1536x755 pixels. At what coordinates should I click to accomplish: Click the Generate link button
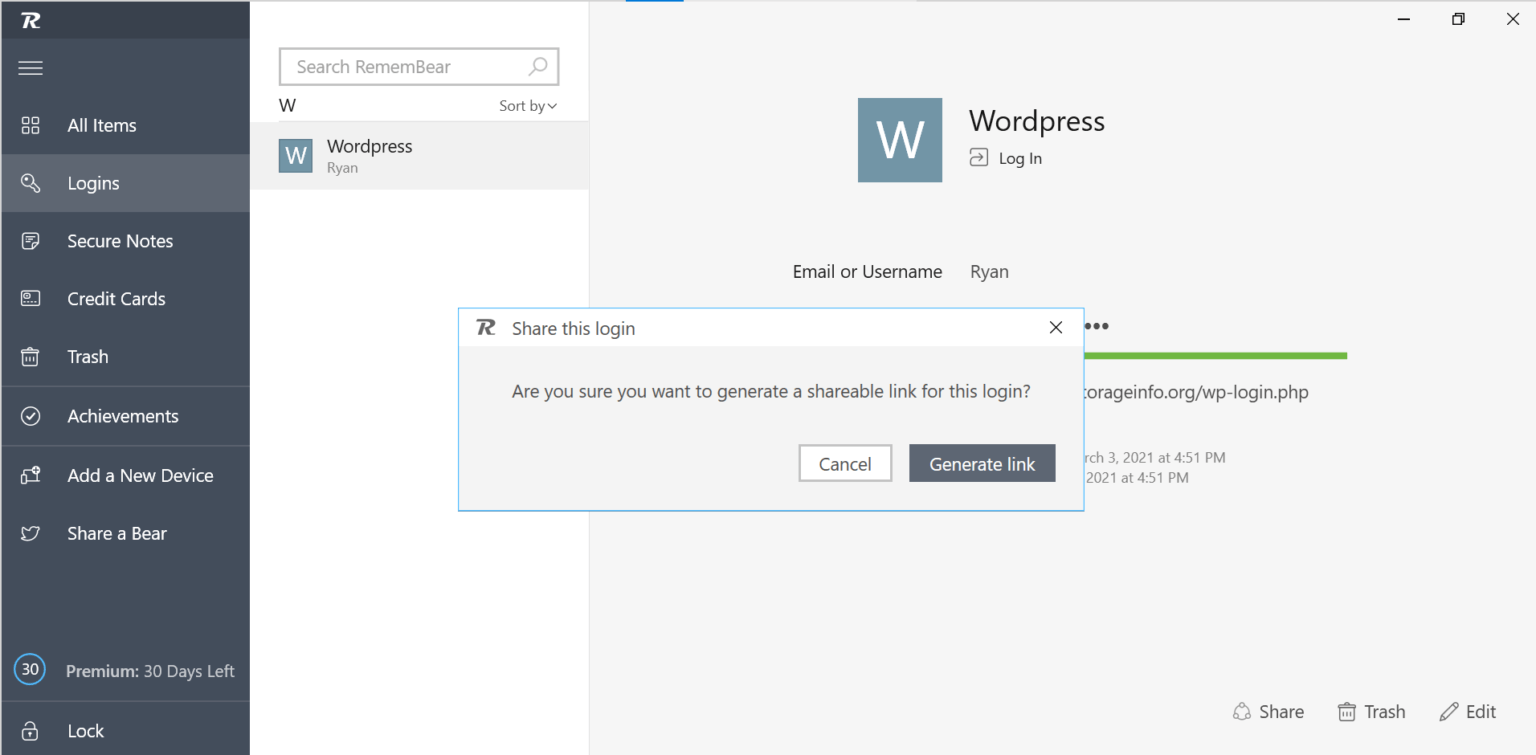(x=982, y=464)
